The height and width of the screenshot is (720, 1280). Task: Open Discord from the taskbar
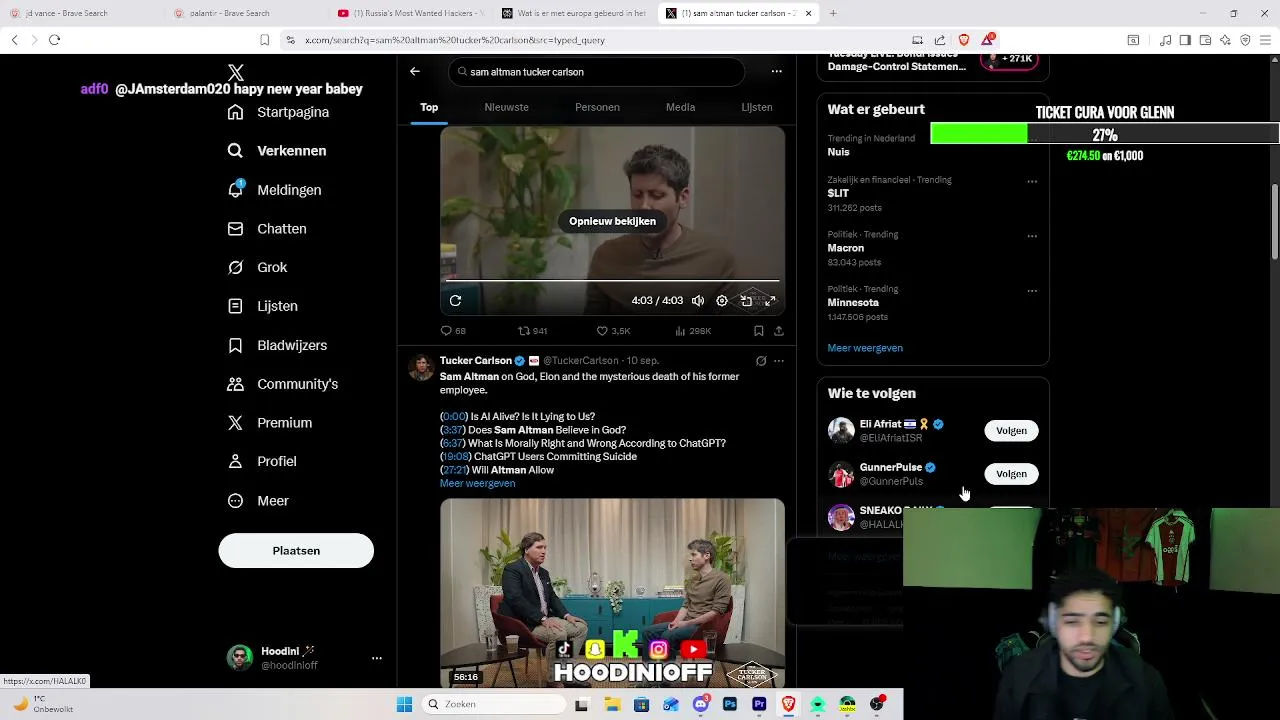tap(700, 704)
